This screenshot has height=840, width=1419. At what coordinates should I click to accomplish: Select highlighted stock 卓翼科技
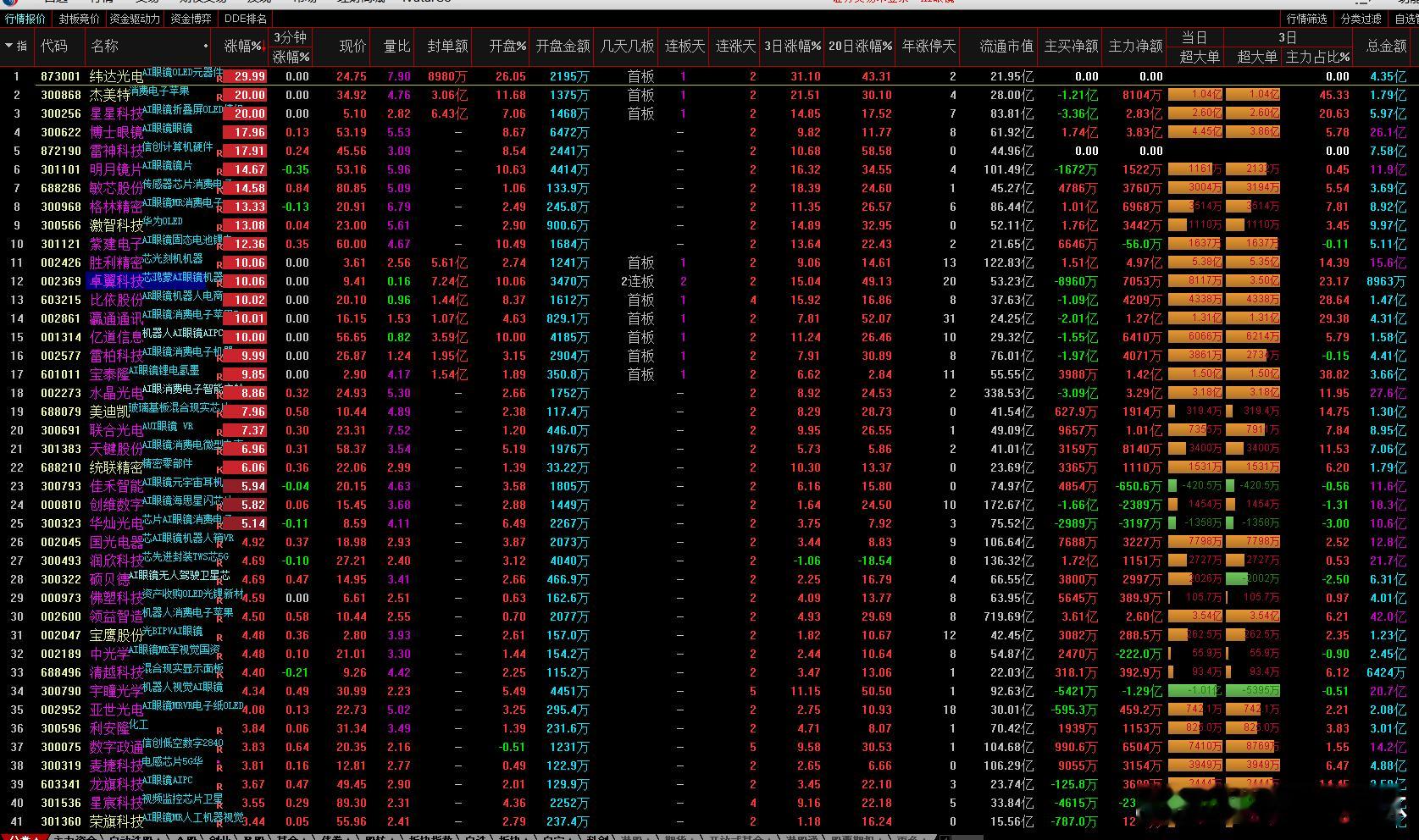click(117, 281)
